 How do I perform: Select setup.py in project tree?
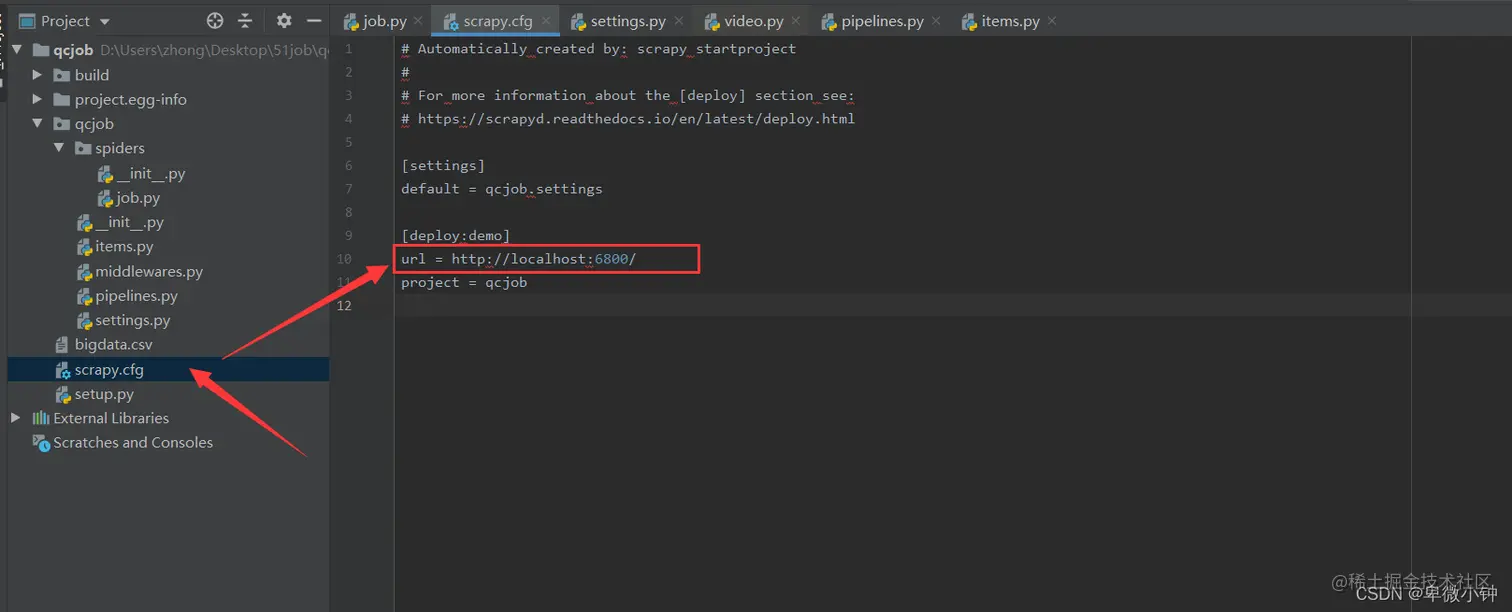104,394
